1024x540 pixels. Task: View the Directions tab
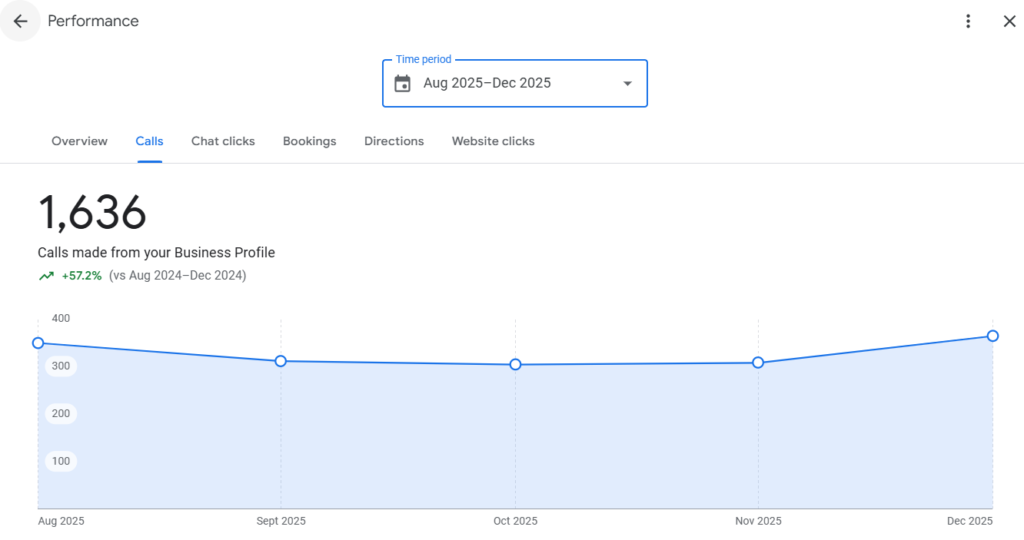[394, 141]
